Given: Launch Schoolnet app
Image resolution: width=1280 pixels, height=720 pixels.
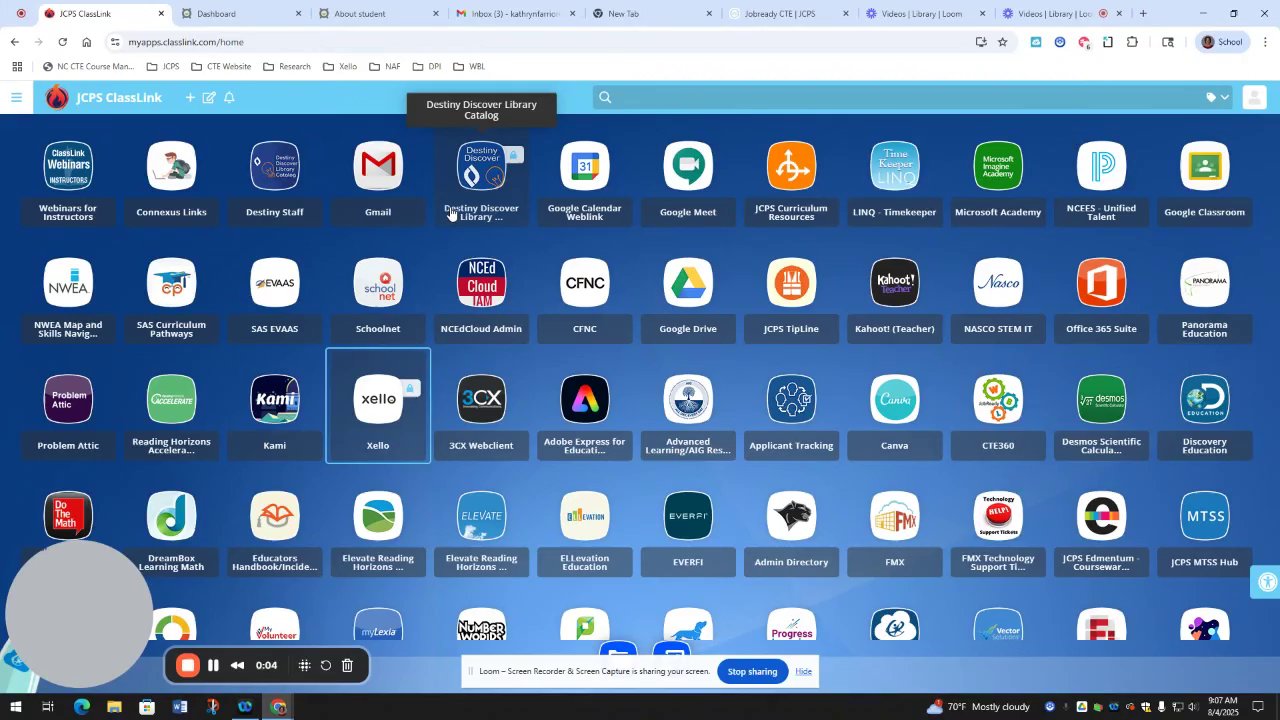Looking at the screenshot, I should click(378, 298).
